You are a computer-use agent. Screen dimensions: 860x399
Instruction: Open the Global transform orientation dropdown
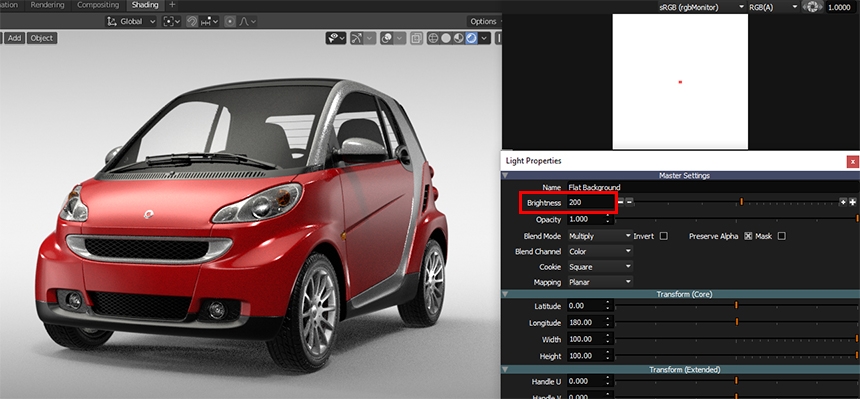pyautogui.click(x=131, y=21)
